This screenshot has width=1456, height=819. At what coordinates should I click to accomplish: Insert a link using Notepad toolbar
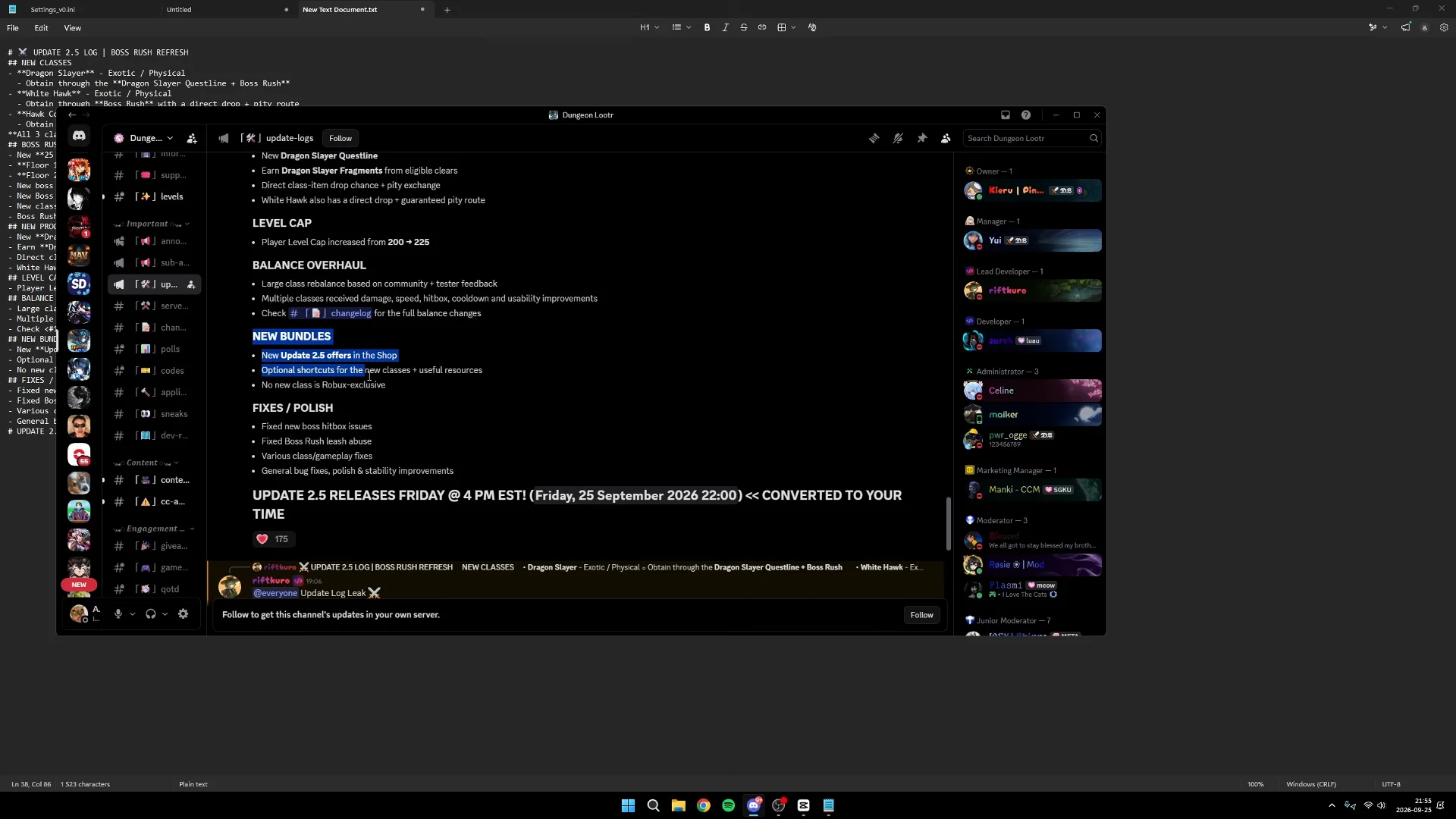coord(762,27)
